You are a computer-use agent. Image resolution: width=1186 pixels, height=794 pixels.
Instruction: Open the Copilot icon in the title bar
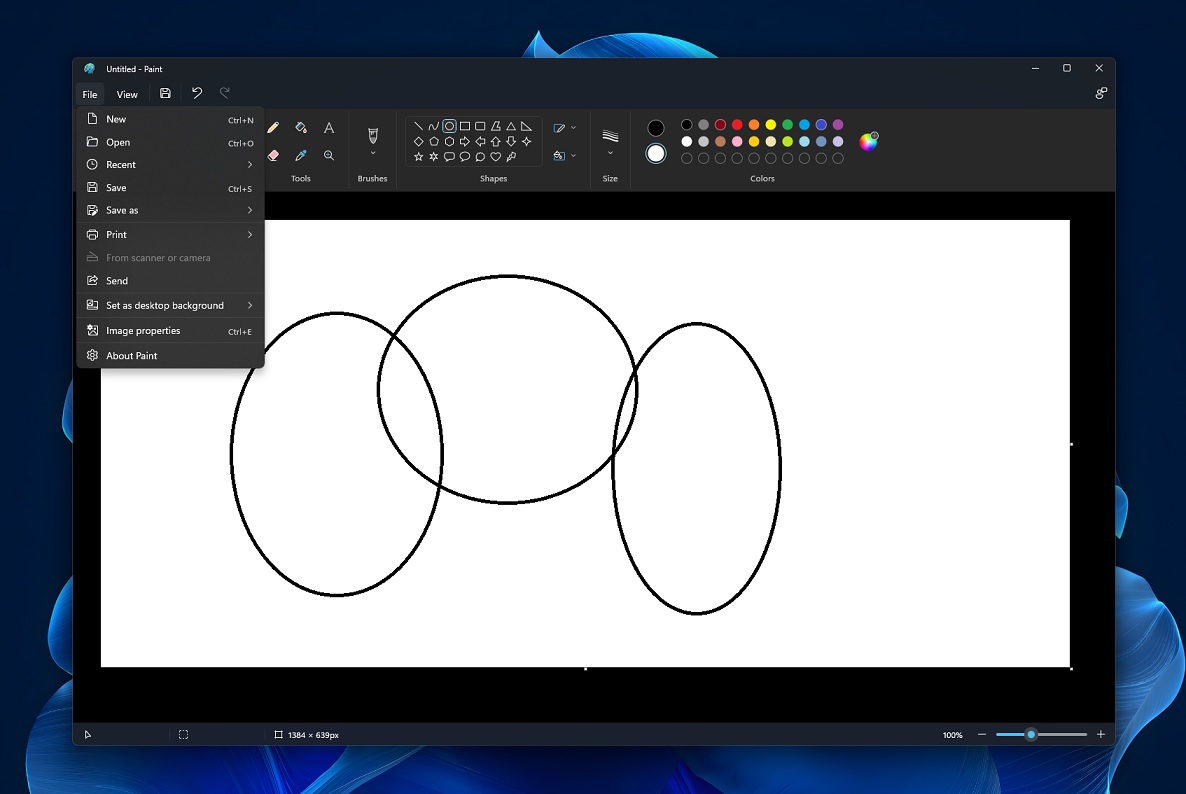[1101, 93]
